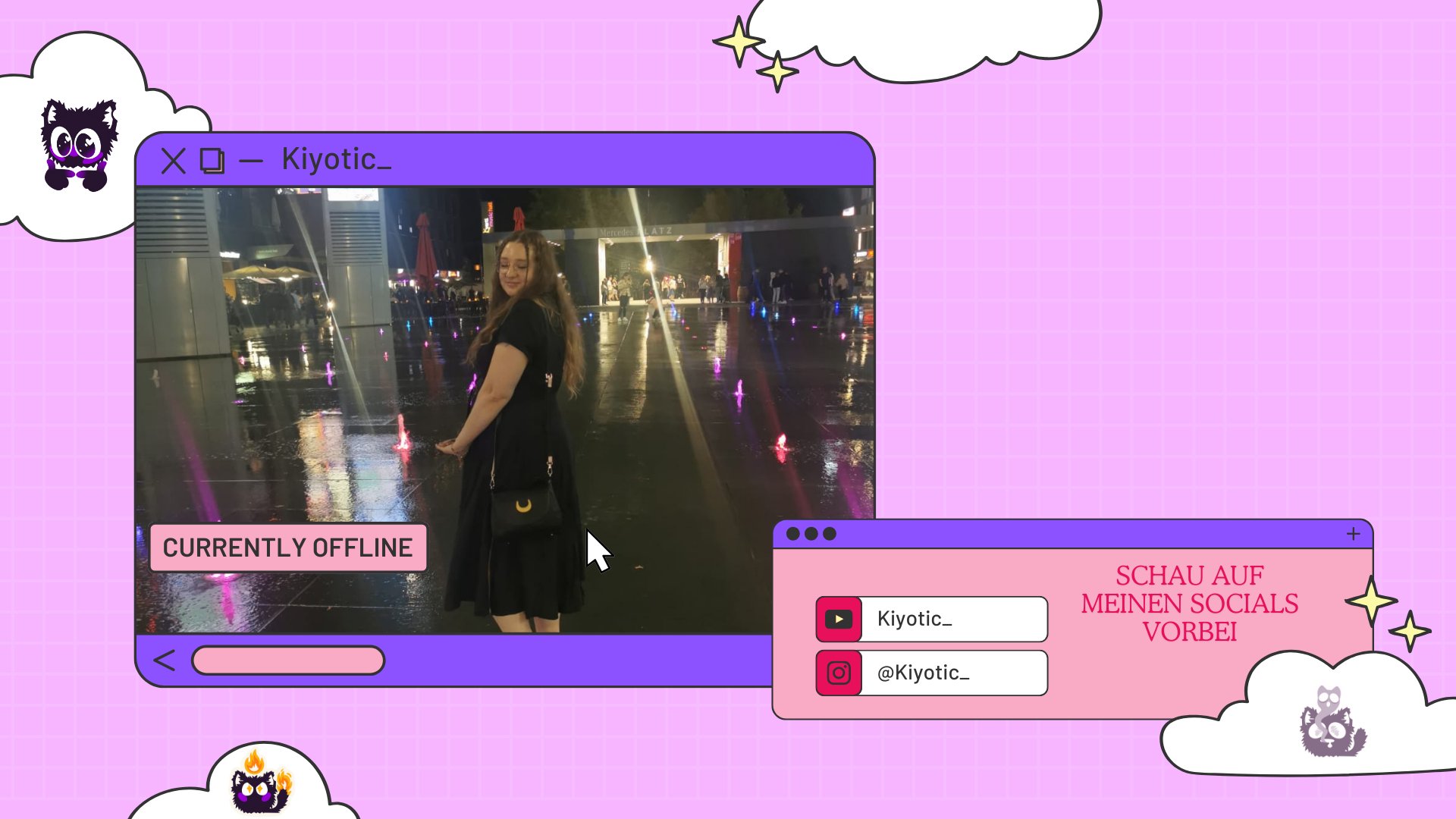Click the minimize dash icon beside Kiyotic_
The width and height of the screenshot is (1456, 819).
pyautogui.click(x=250, y=161)
